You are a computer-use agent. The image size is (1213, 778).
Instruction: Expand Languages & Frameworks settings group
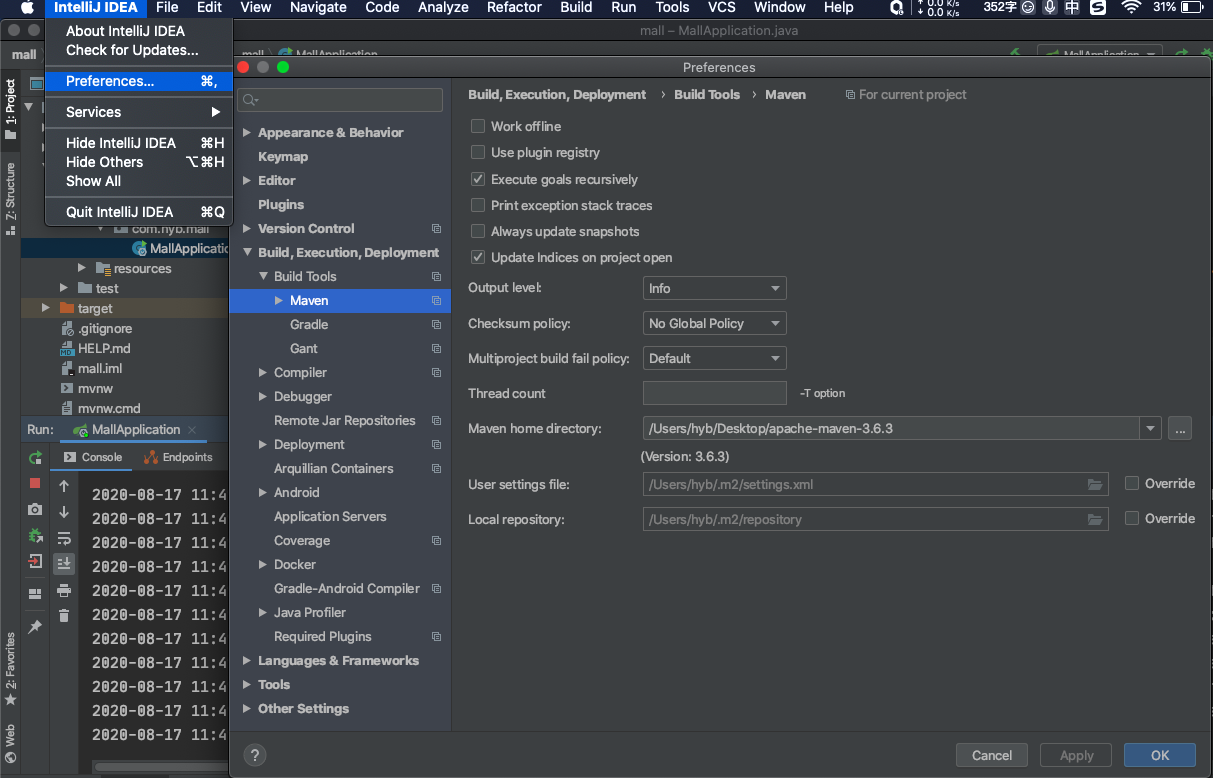pos(247,660)
